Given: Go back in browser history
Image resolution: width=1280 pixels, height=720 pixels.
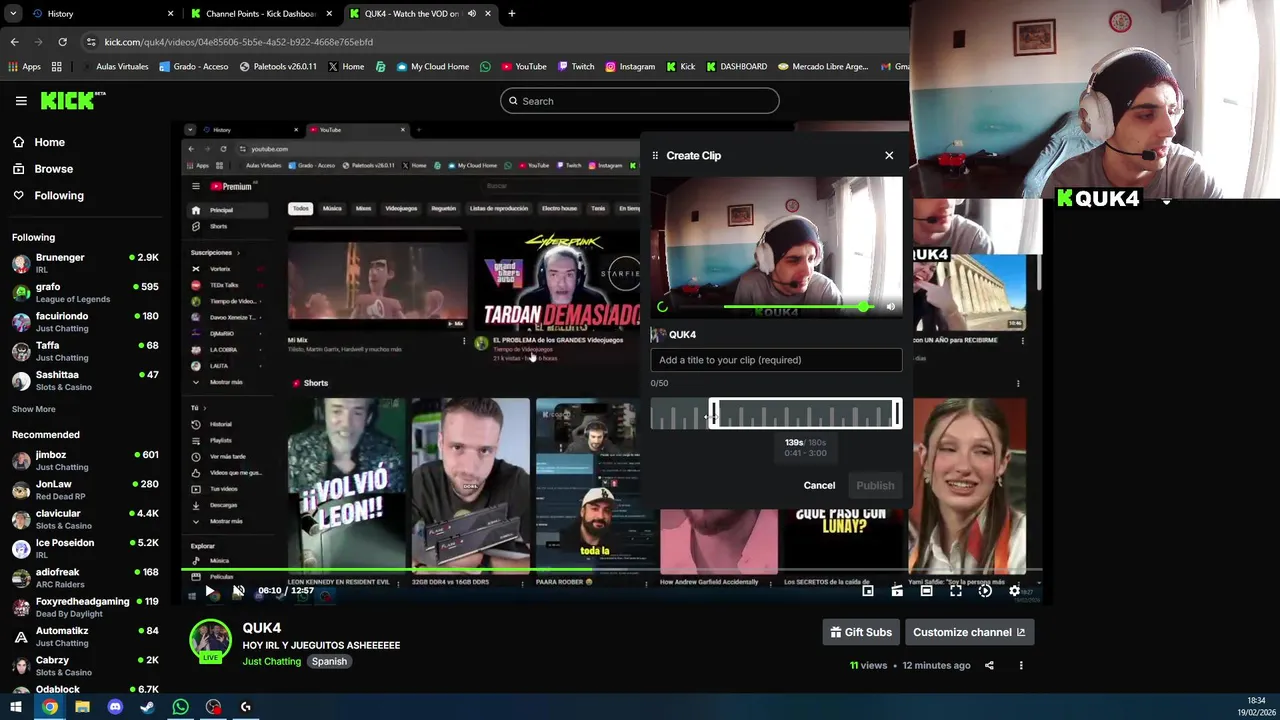Looking at the screenshot, I should pos(14,42).
